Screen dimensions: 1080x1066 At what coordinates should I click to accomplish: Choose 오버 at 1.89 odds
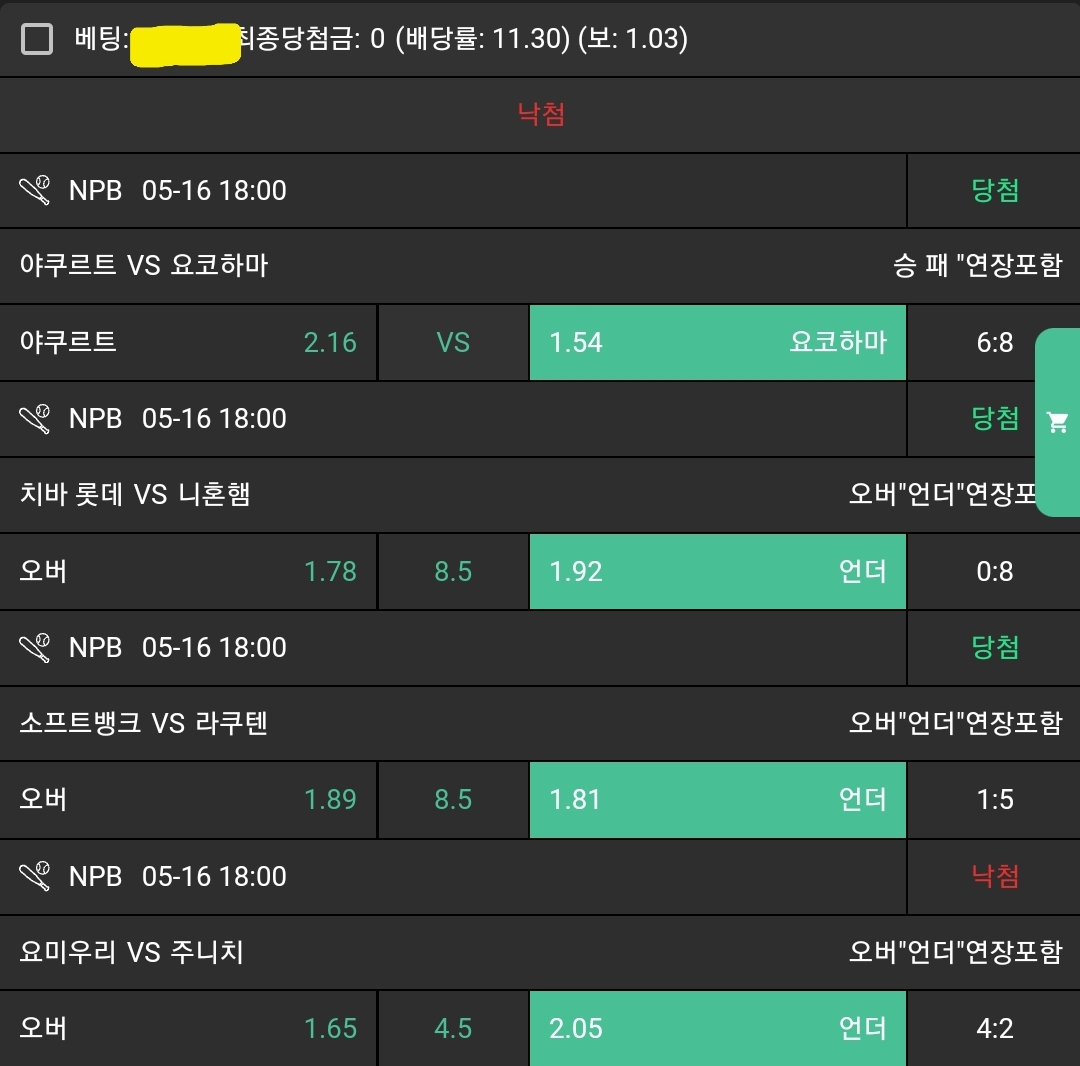188,799
